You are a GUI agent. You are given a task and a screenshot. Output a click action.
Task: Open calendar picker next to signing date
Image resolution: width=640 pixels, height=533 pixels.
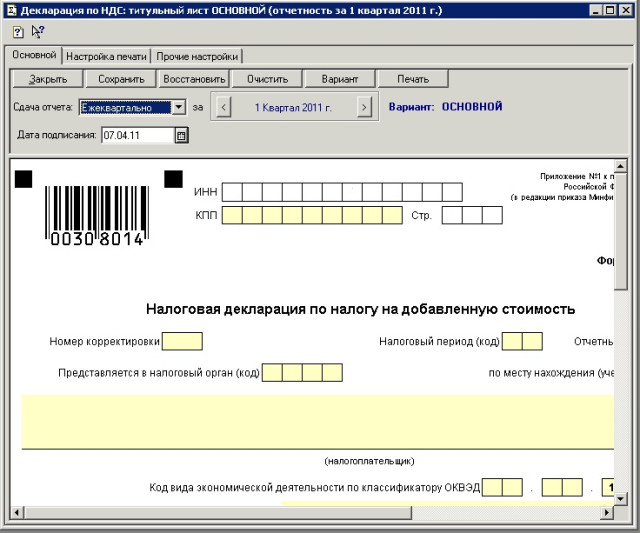click(181, 135)
